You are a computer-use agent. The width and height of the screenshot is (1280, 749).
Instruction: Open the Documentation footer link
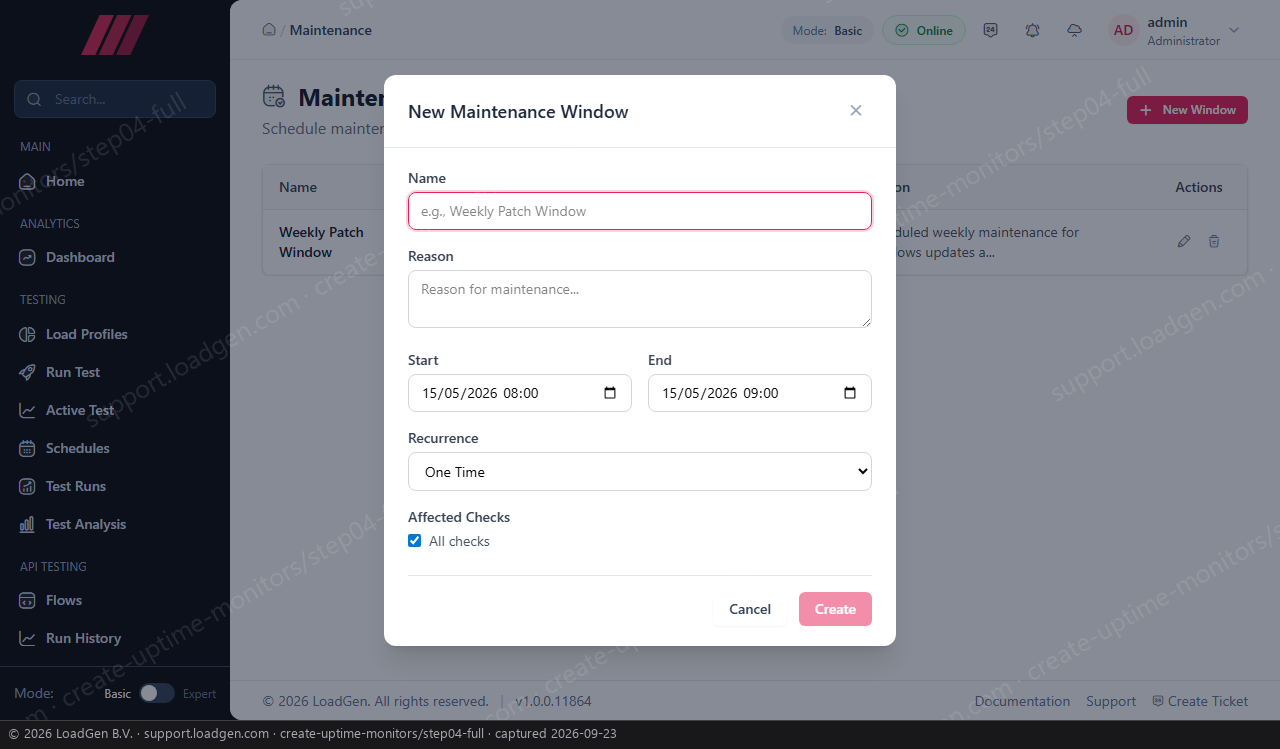[1022, 701]
